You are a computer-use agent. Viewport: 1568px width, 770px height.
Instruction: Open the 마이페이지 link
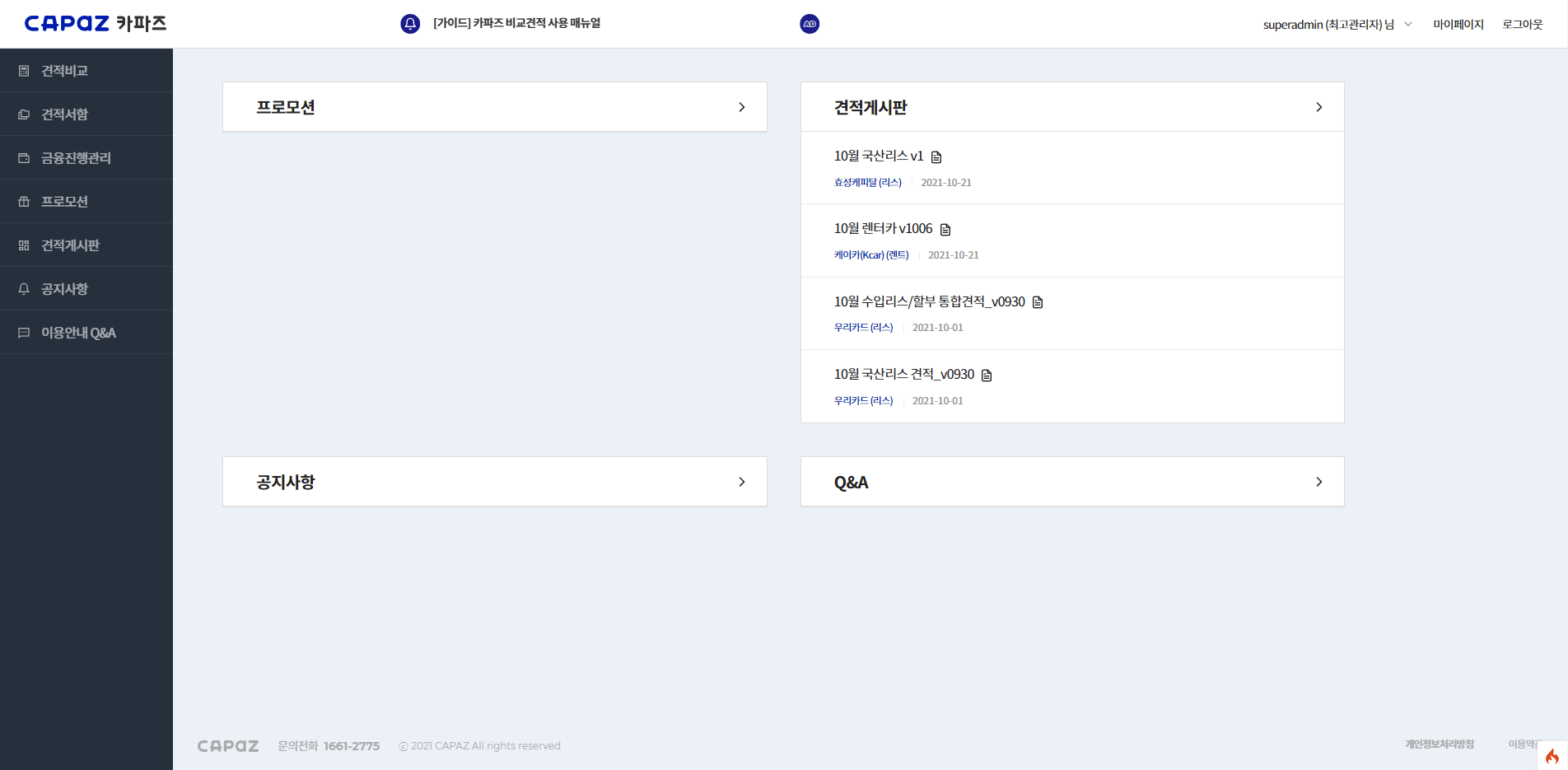(1458, 25)
